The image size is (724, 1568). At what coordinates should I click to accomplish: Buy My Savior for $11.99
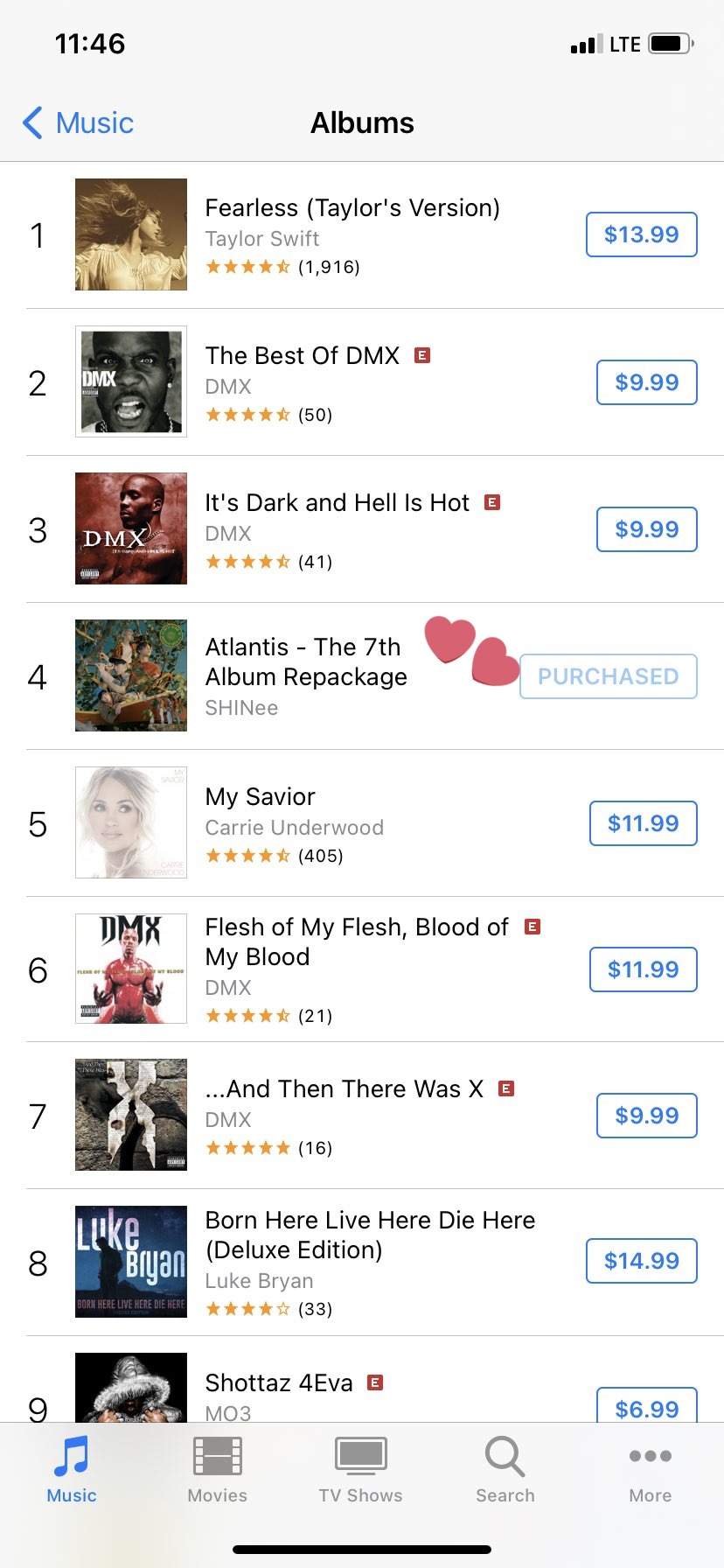pos(643,823)
